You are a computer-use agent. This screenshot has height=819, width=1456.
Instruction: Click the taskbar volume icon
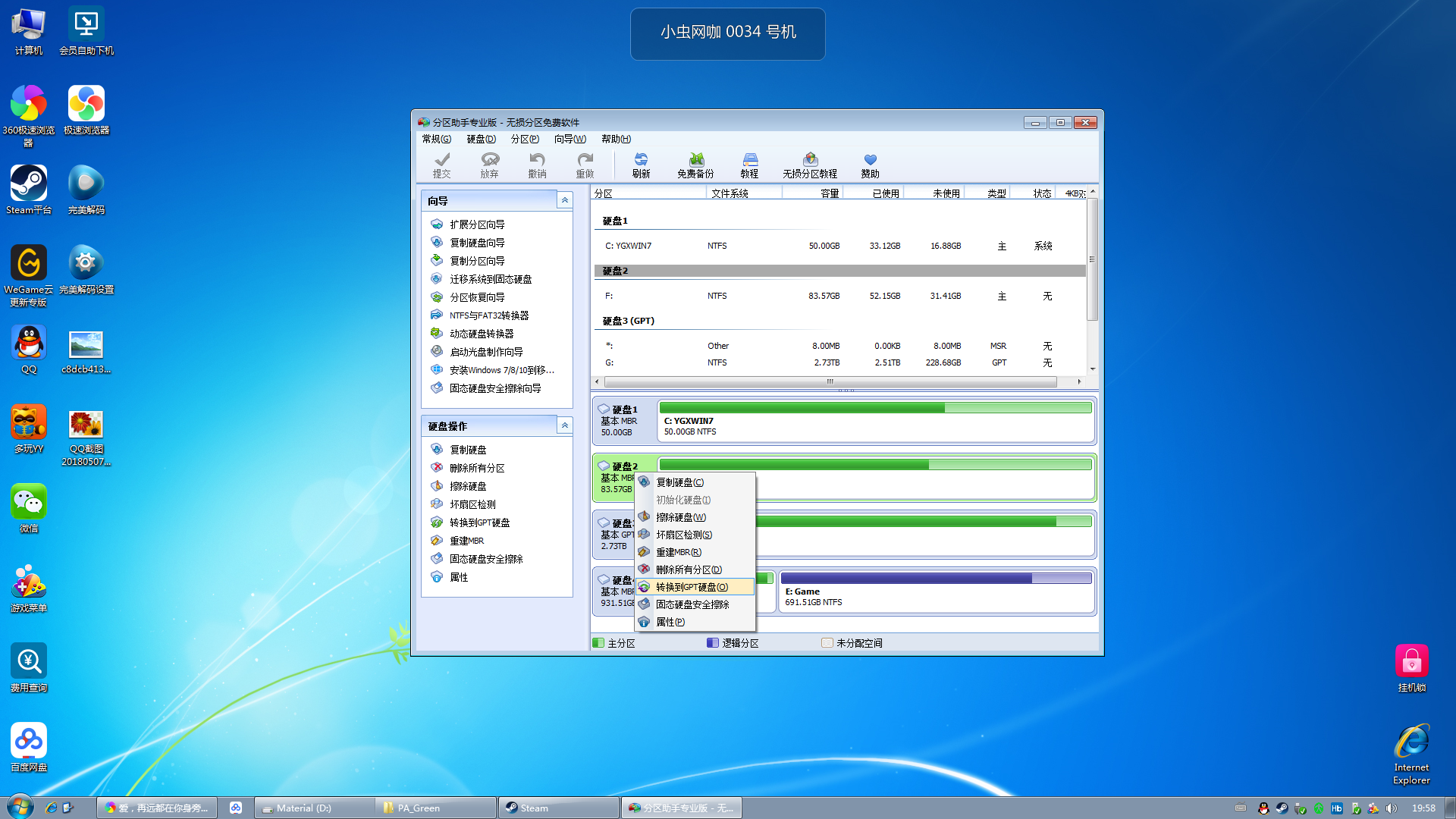(x=1391, y=808)
